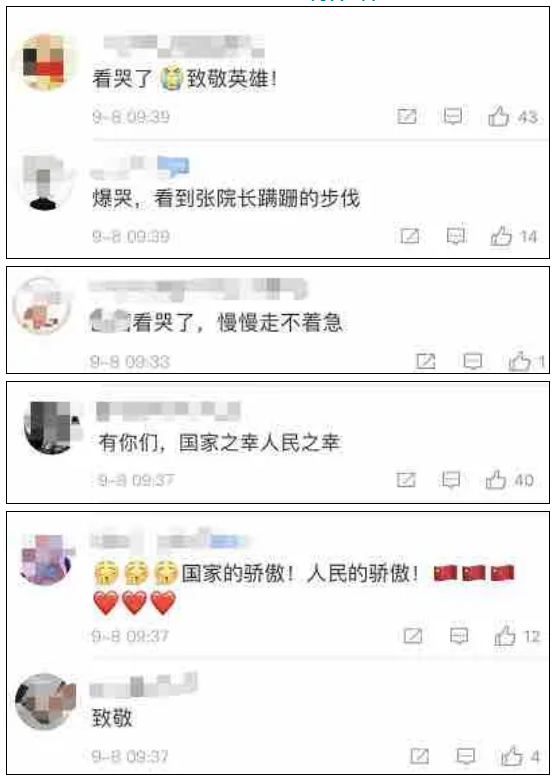The height and width of the screenshot is (783, 554).
Task: Open the avatar of the '致敬' commenter
Action: (45, 702)
